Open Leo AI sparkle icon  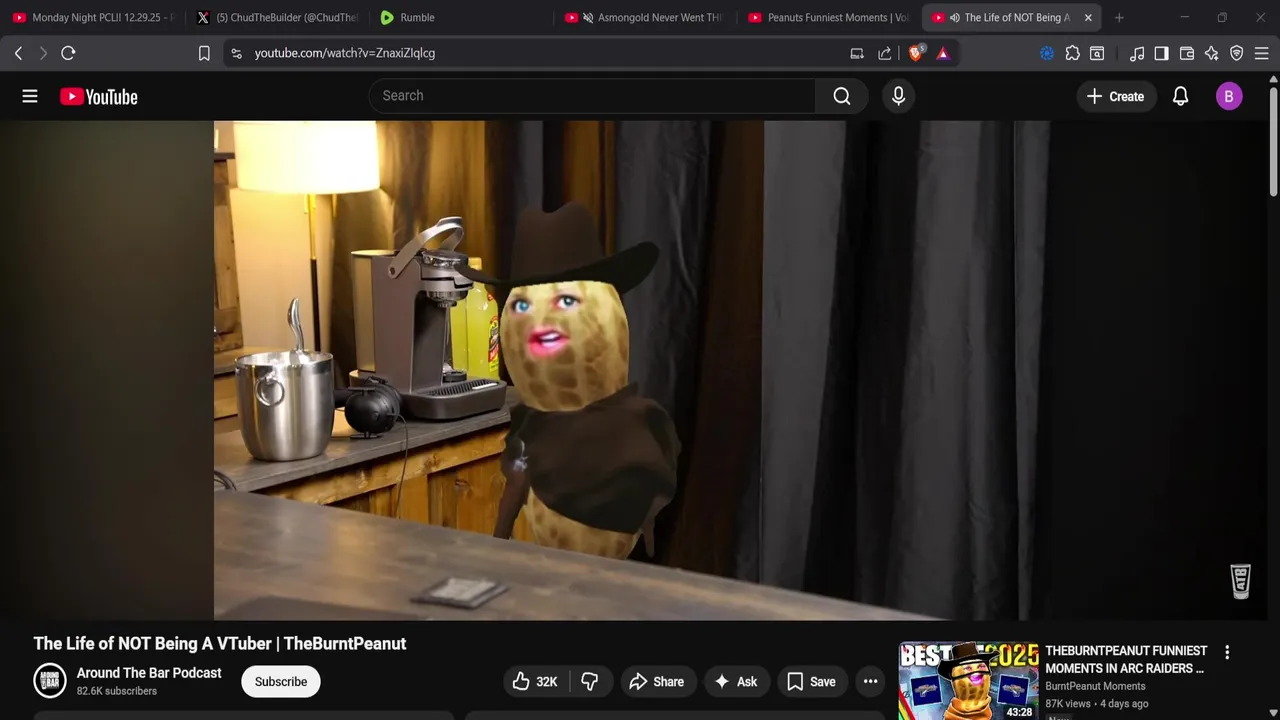[x=1211, y=53]
